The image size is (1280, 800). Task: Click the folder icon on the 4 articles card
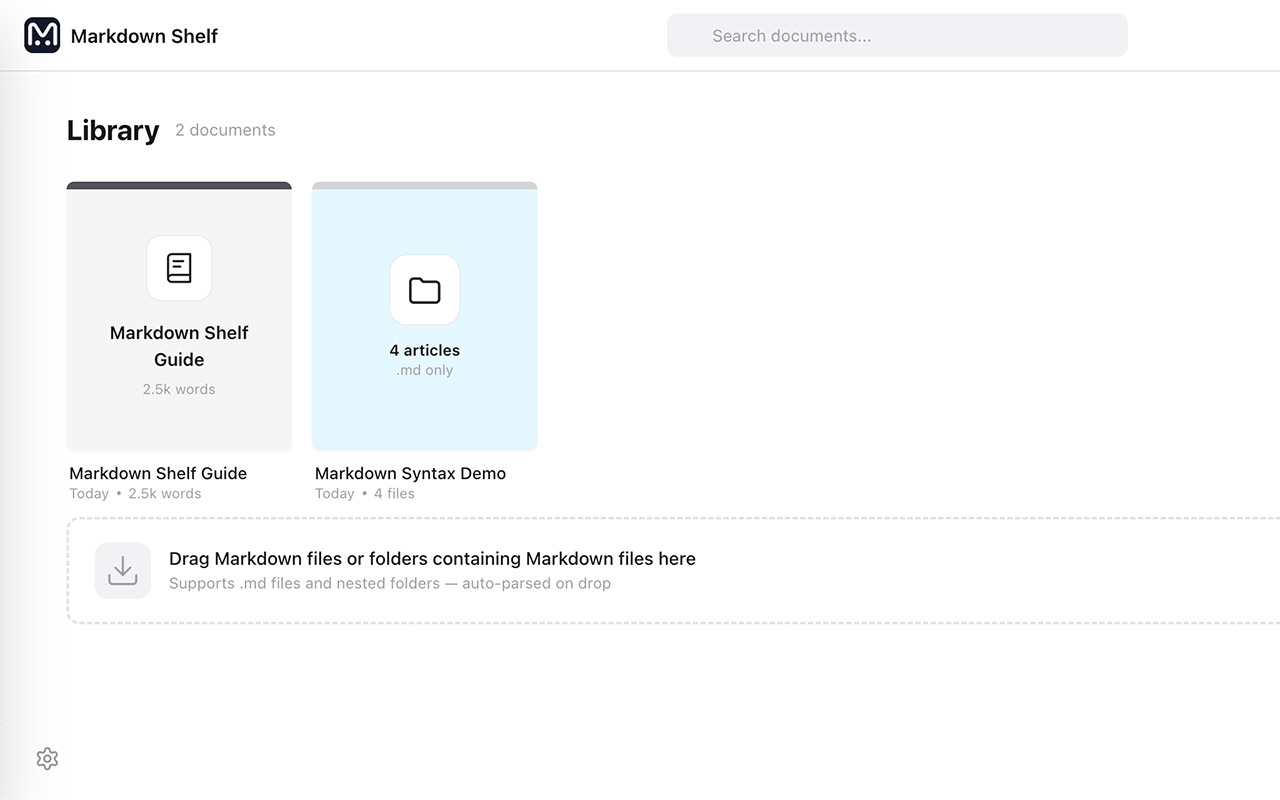(x=425, y=290)
